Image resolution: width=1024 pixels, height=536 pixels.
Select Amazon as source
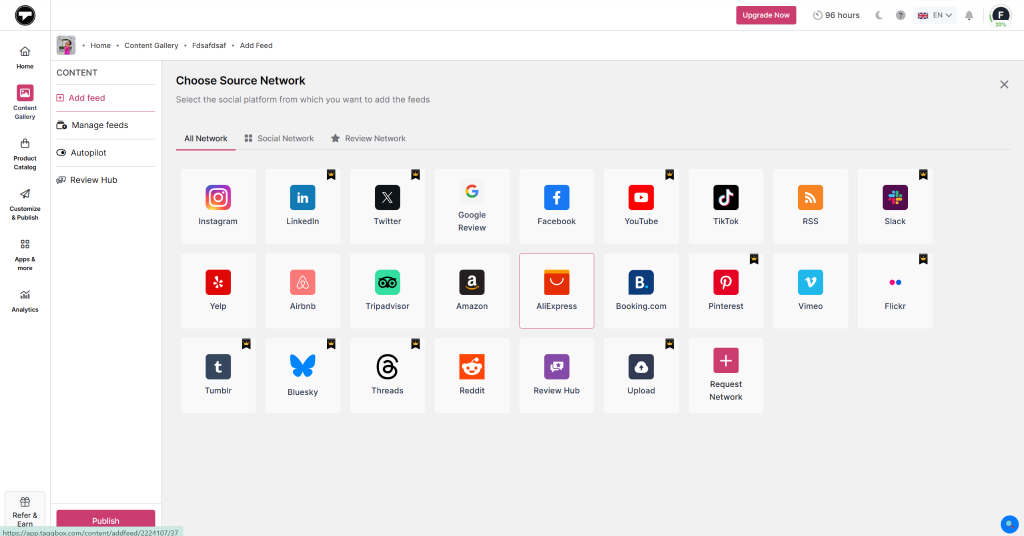click(x=472, y=291)
